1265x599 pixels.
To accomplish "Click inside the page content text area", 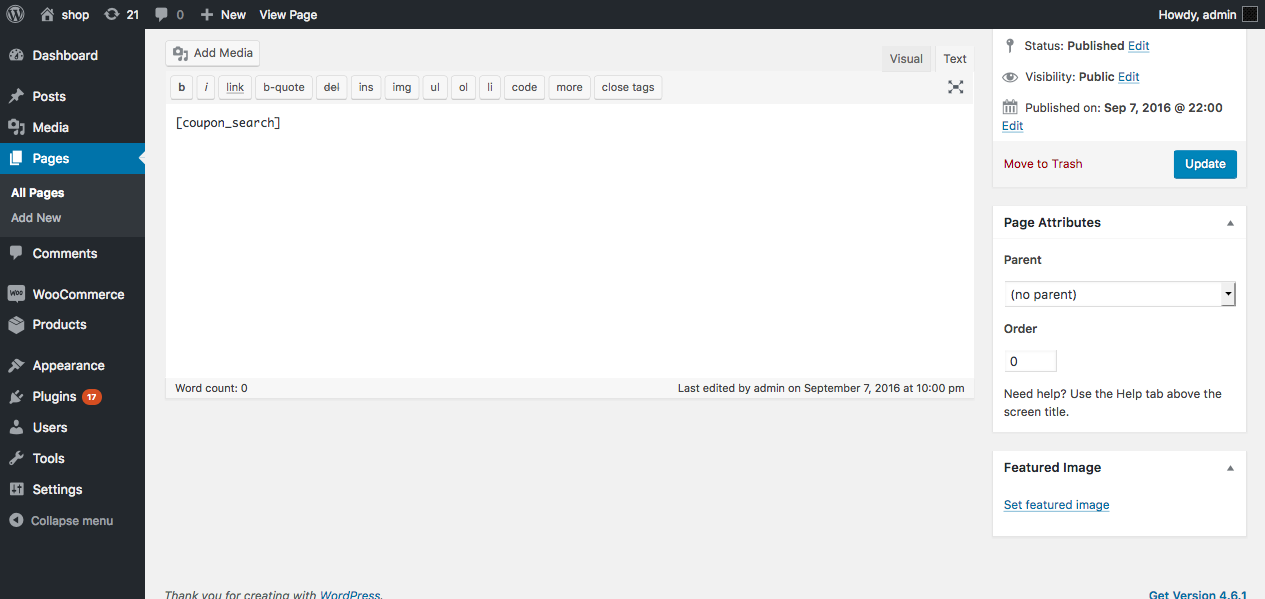I will 570,240.
